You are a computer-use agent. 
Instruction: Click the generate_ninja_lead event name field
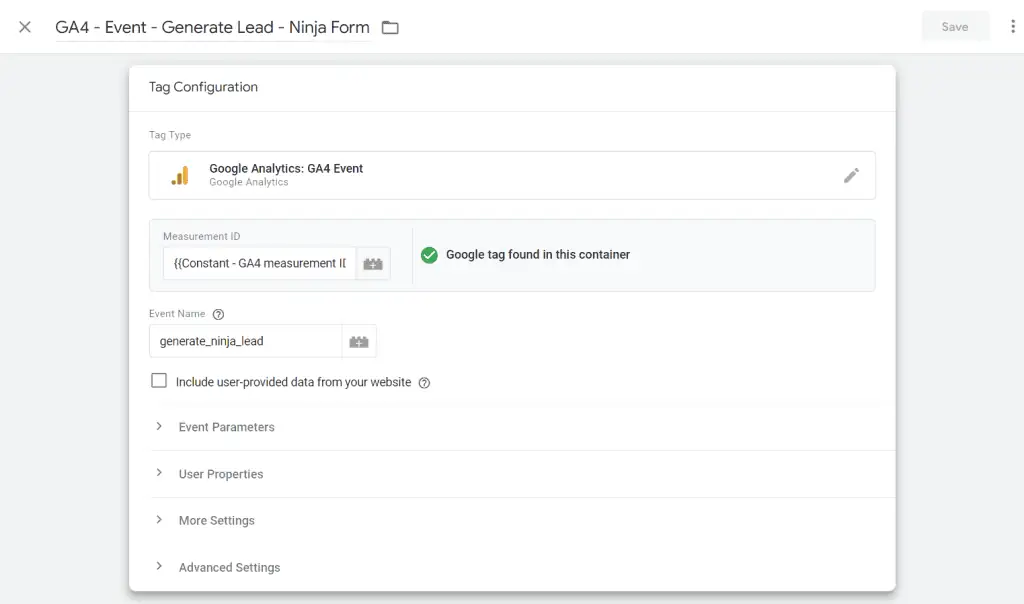coord(245,341)
